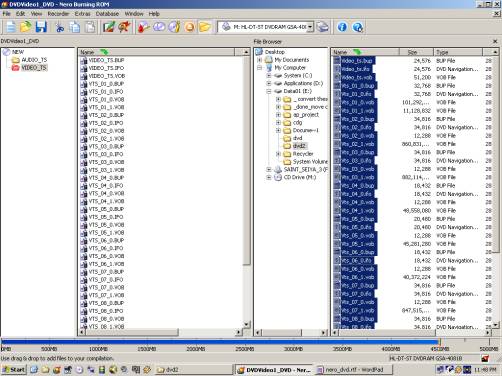Open the Edit menu
Viewport: 502px width, 376px height.
coord(20,14)
